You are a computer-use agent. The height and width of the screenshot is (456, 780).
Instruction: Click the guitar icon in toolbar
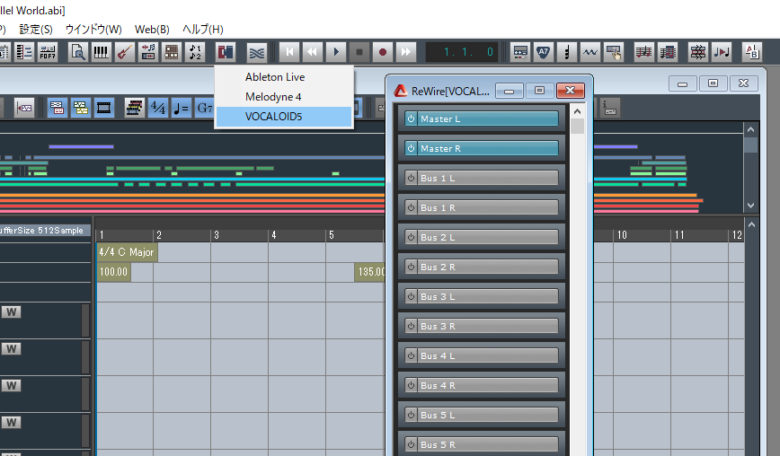click(x=124, y=51)
